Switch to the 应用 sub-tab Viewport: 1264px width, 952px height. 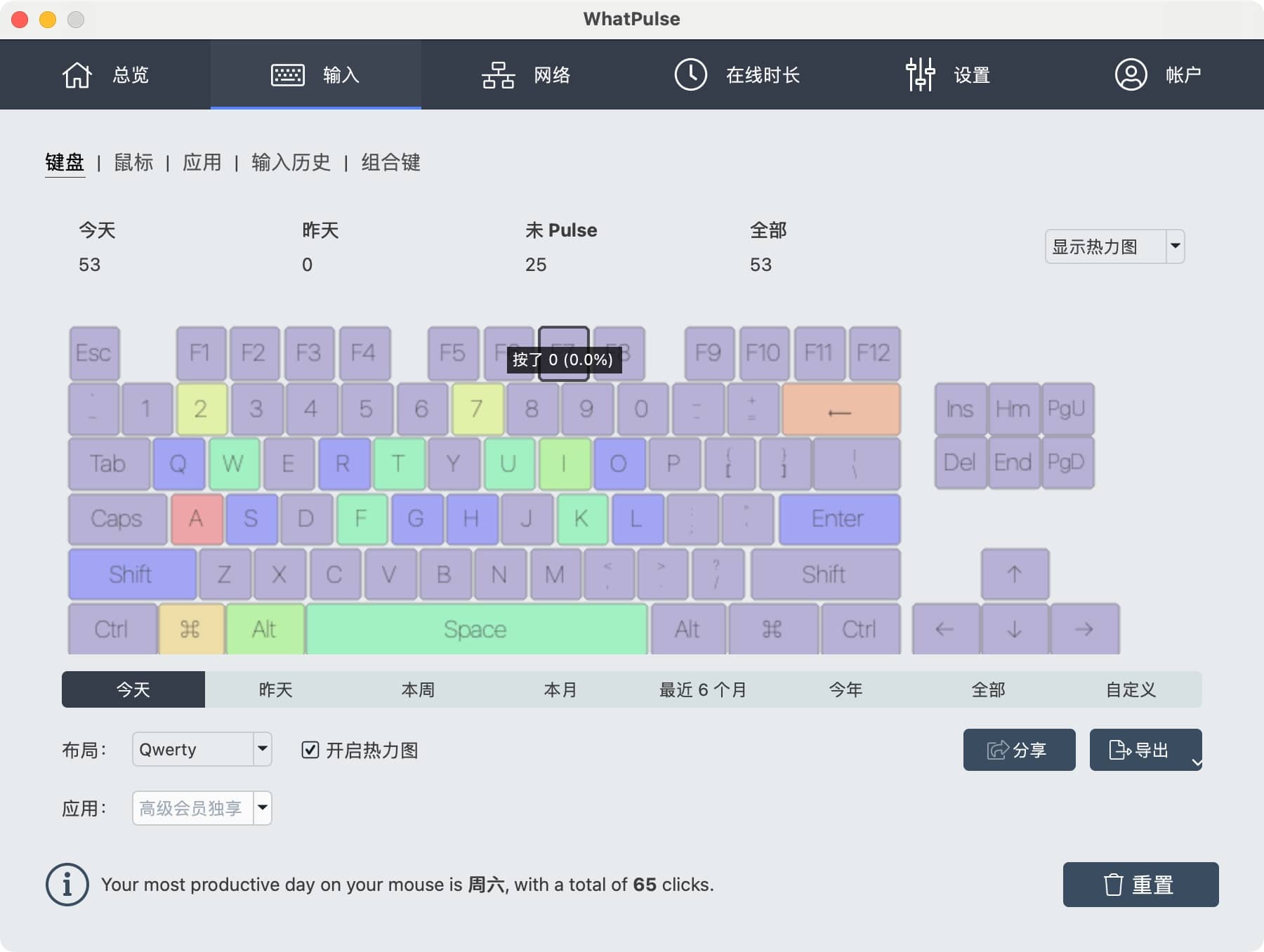(202, 162)
